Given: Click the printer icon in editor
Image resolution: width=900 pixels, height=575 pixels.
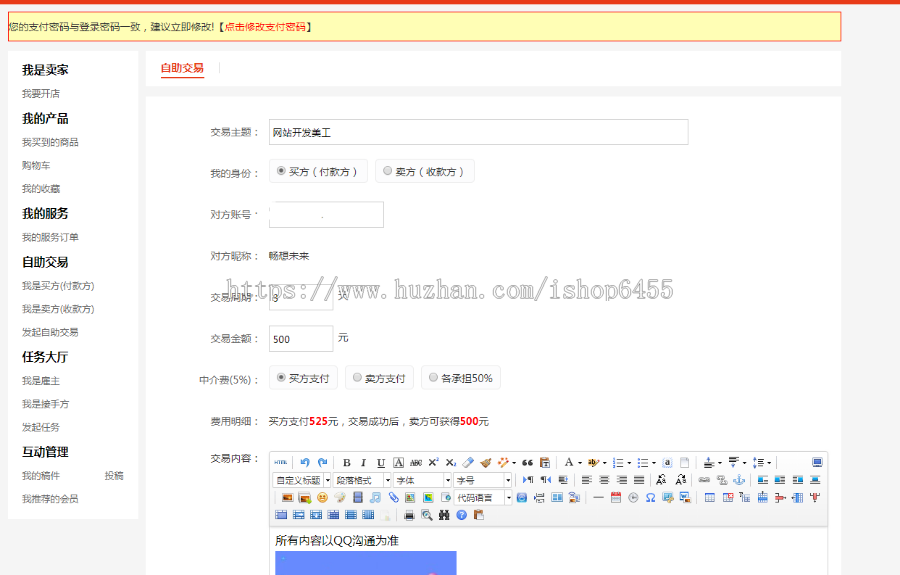Looking at the screenshot, I should [x=409, y=515].
